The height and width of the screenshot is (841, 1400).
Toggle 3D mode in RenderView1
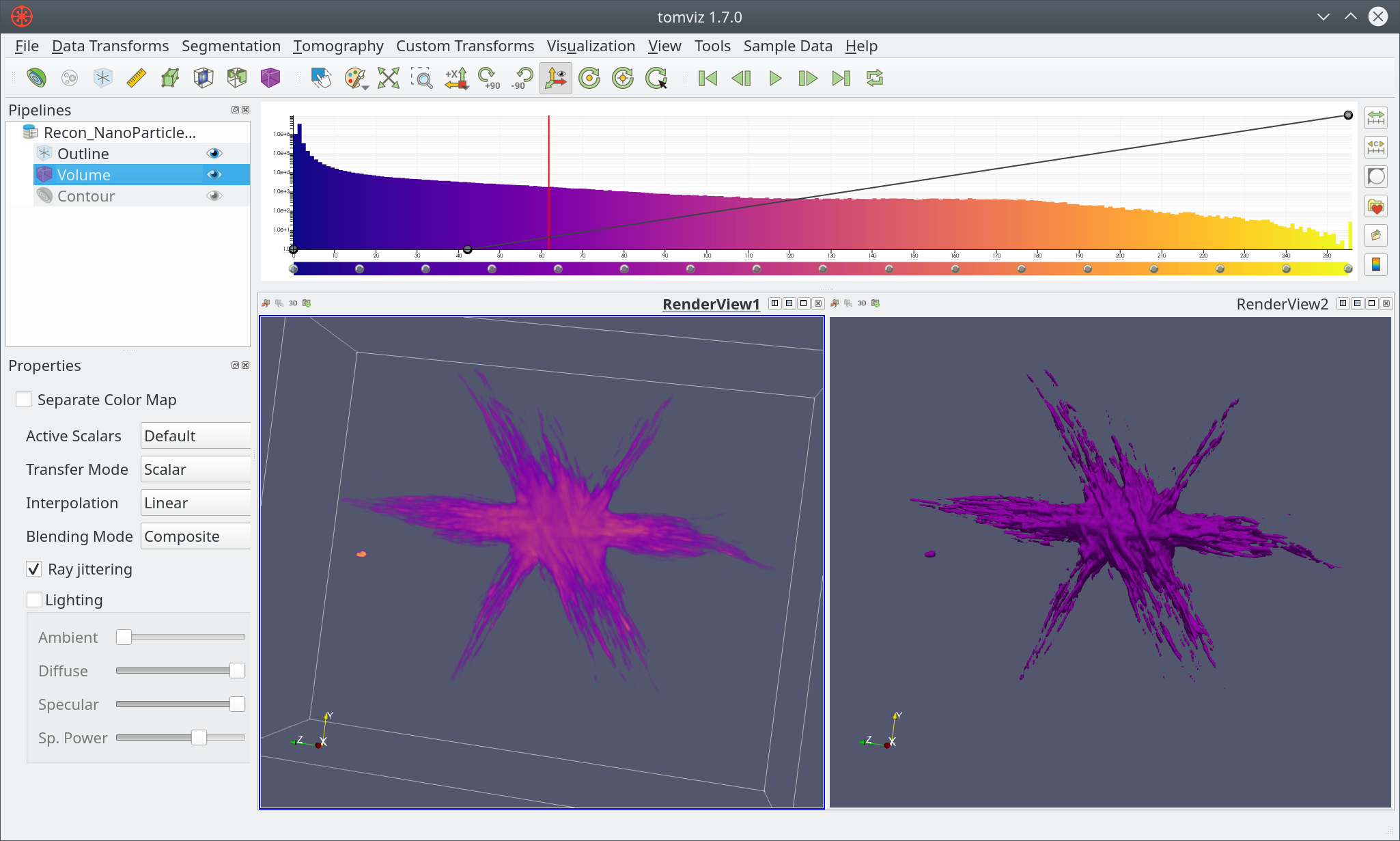(293, 303)
